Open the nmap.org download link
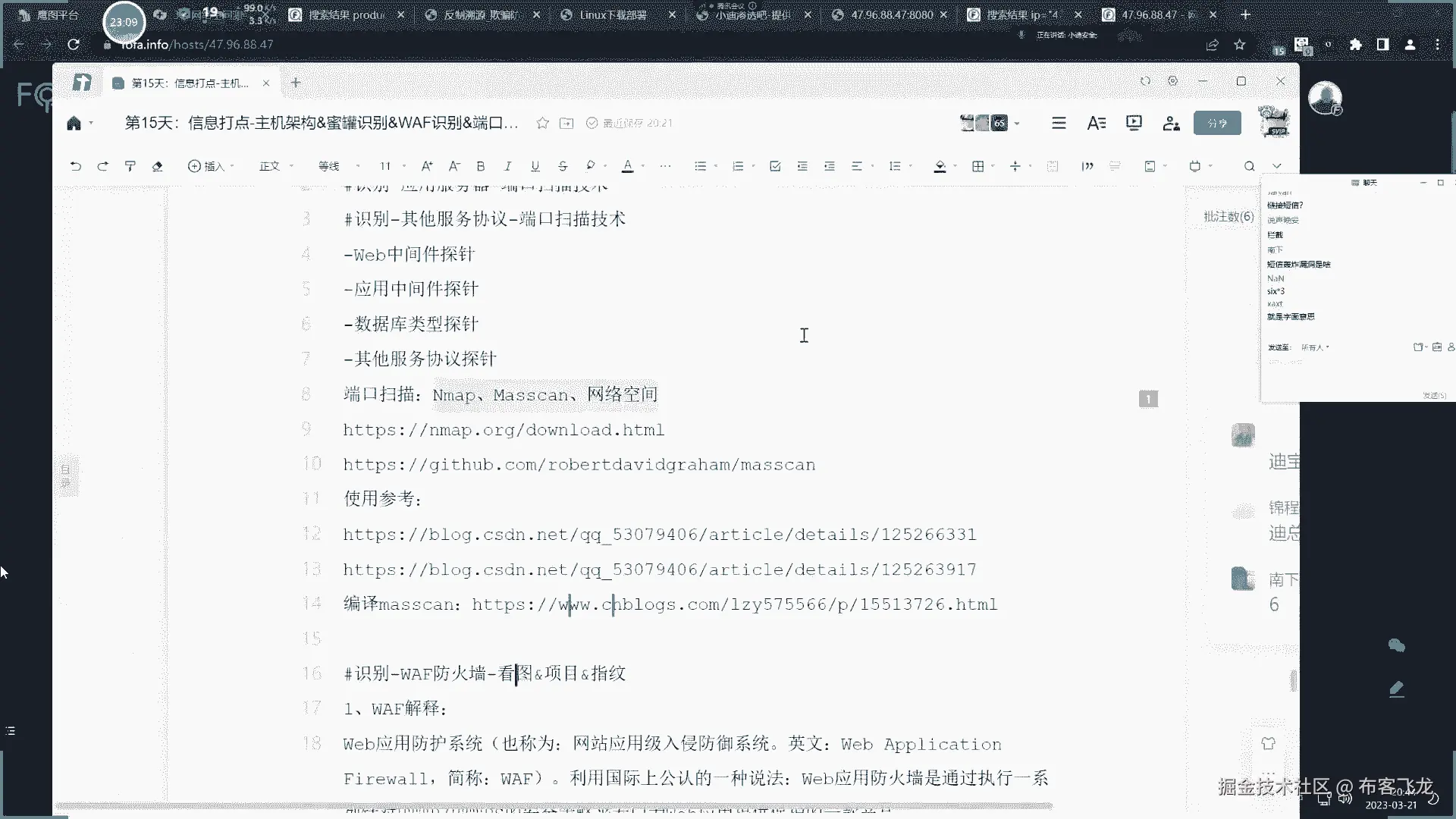Screen dimensions: 1456x819 pyautogui.click(x=504, y=430)
